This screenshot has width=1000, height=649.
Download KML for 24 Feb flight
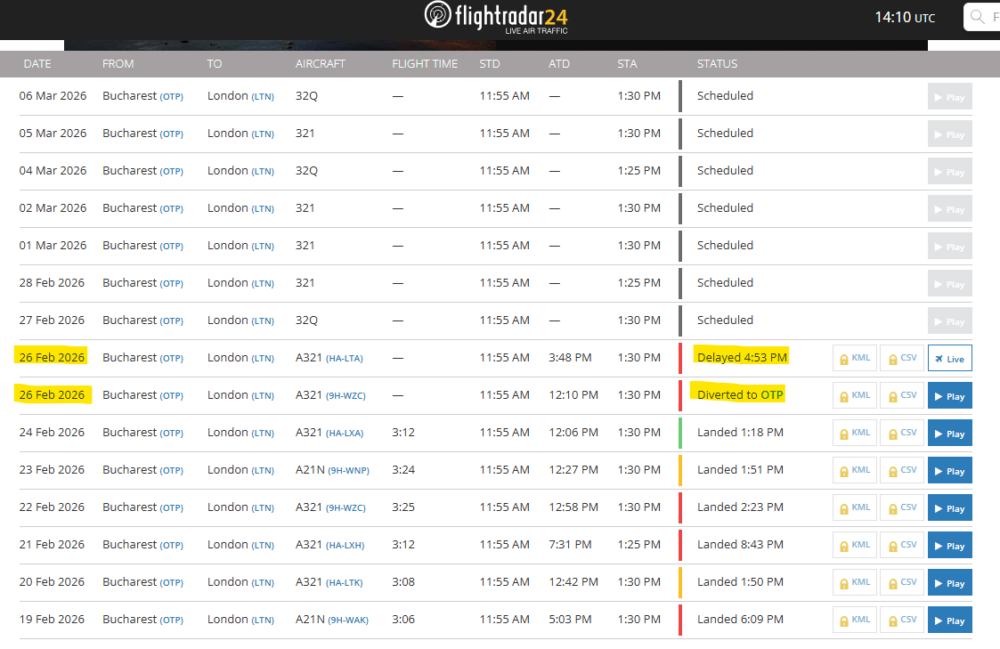pyautogui.click(x=854, y=433)
